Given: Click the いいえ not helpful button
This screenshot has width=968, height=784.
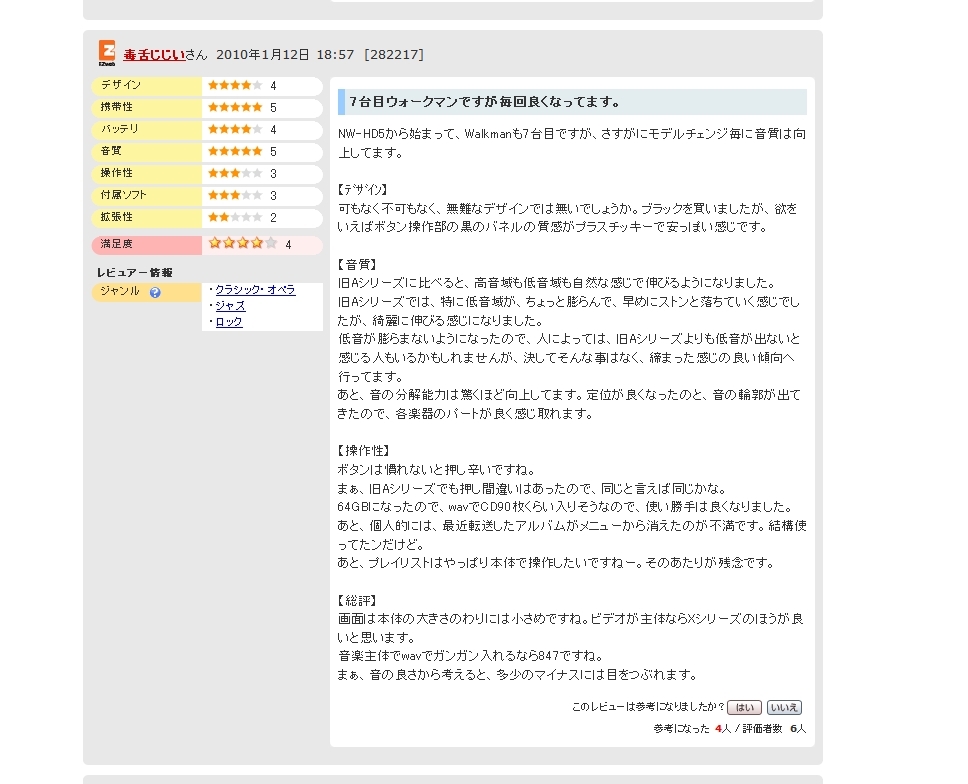Looking at the screenshot, I should point(784,707).
